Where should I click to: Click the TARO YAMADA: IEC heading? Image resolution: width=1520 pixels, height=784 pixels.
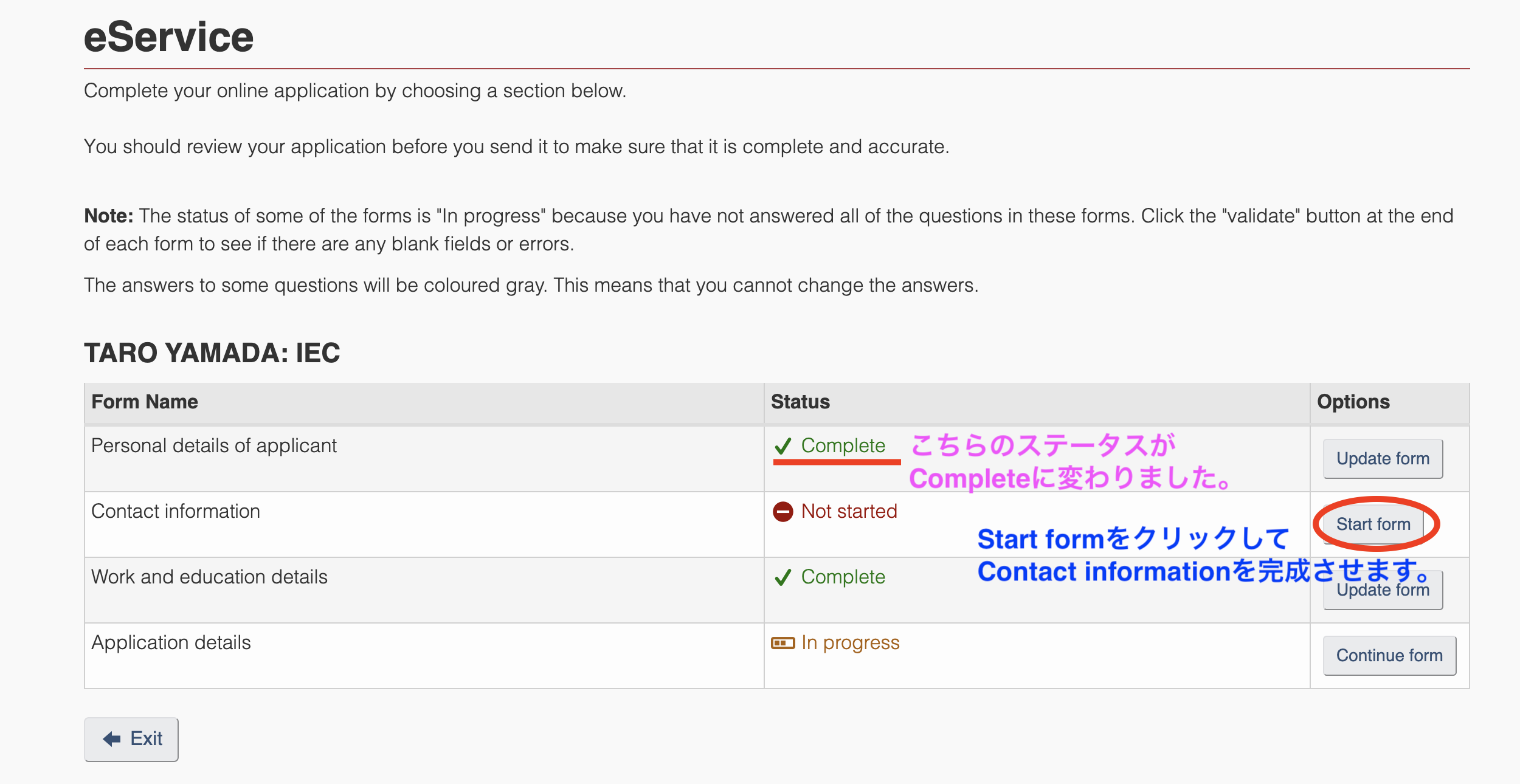212,353
